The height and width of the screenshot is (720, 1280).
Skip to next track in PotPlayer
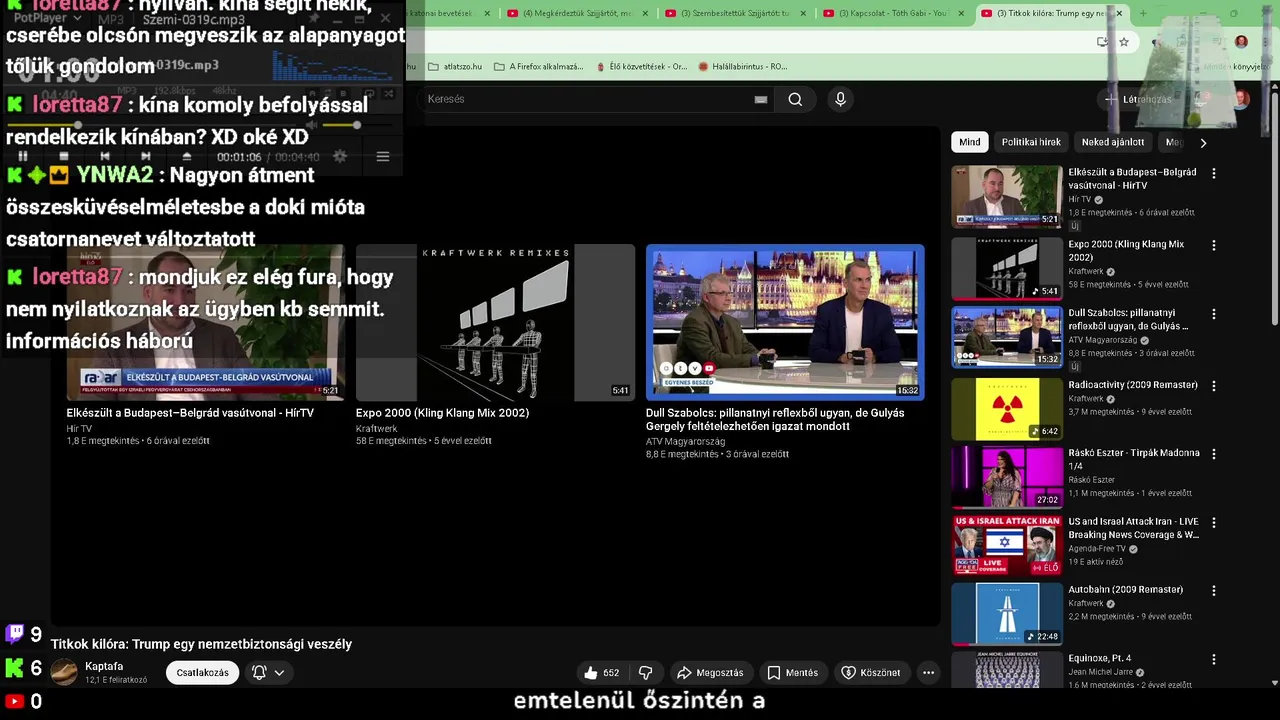pos(146,157)
